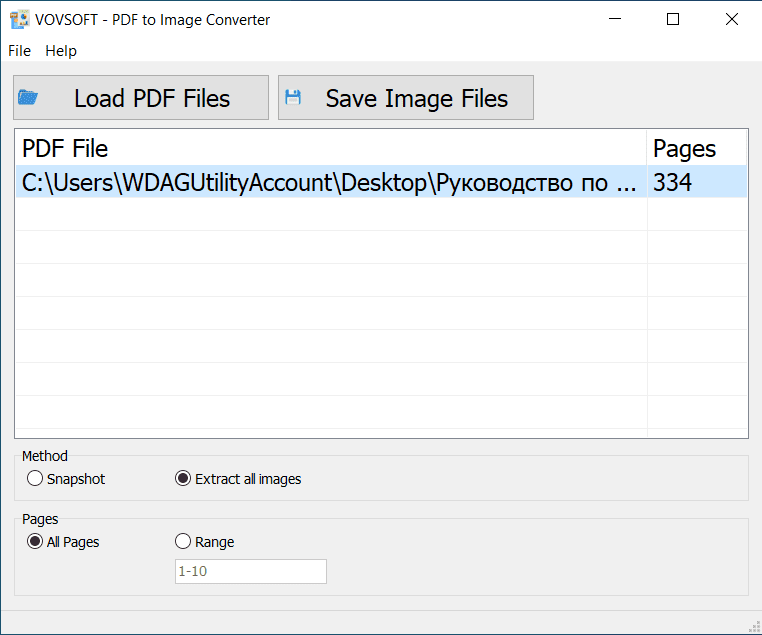Select the loaded PDF file row
This screenshot has width=762, height=635.
(x=330, y=183)
